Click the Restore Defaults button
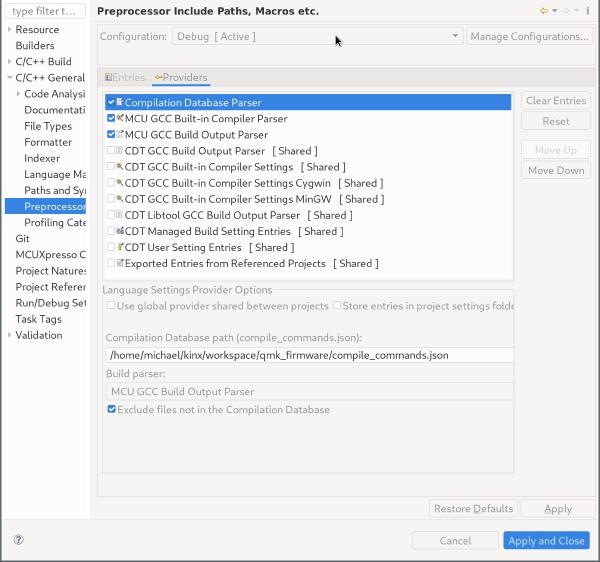Image resolution: width=600 pixels, height=562 pixels. (473, 508)
